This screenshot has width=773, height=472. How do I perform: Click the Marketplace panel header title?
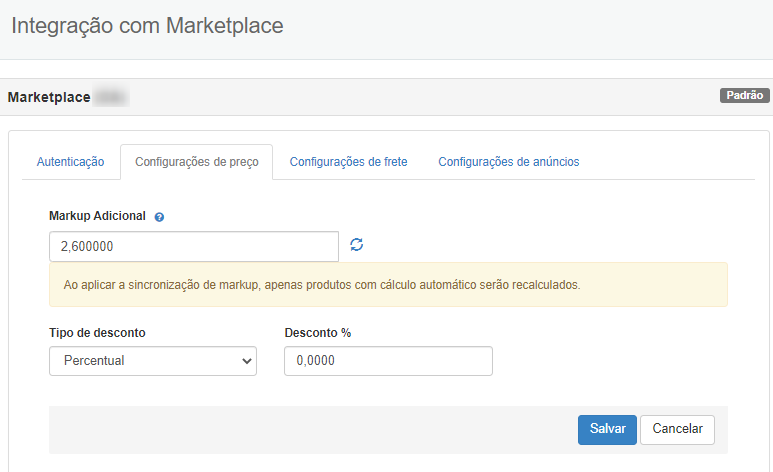[x=48, y=97]
